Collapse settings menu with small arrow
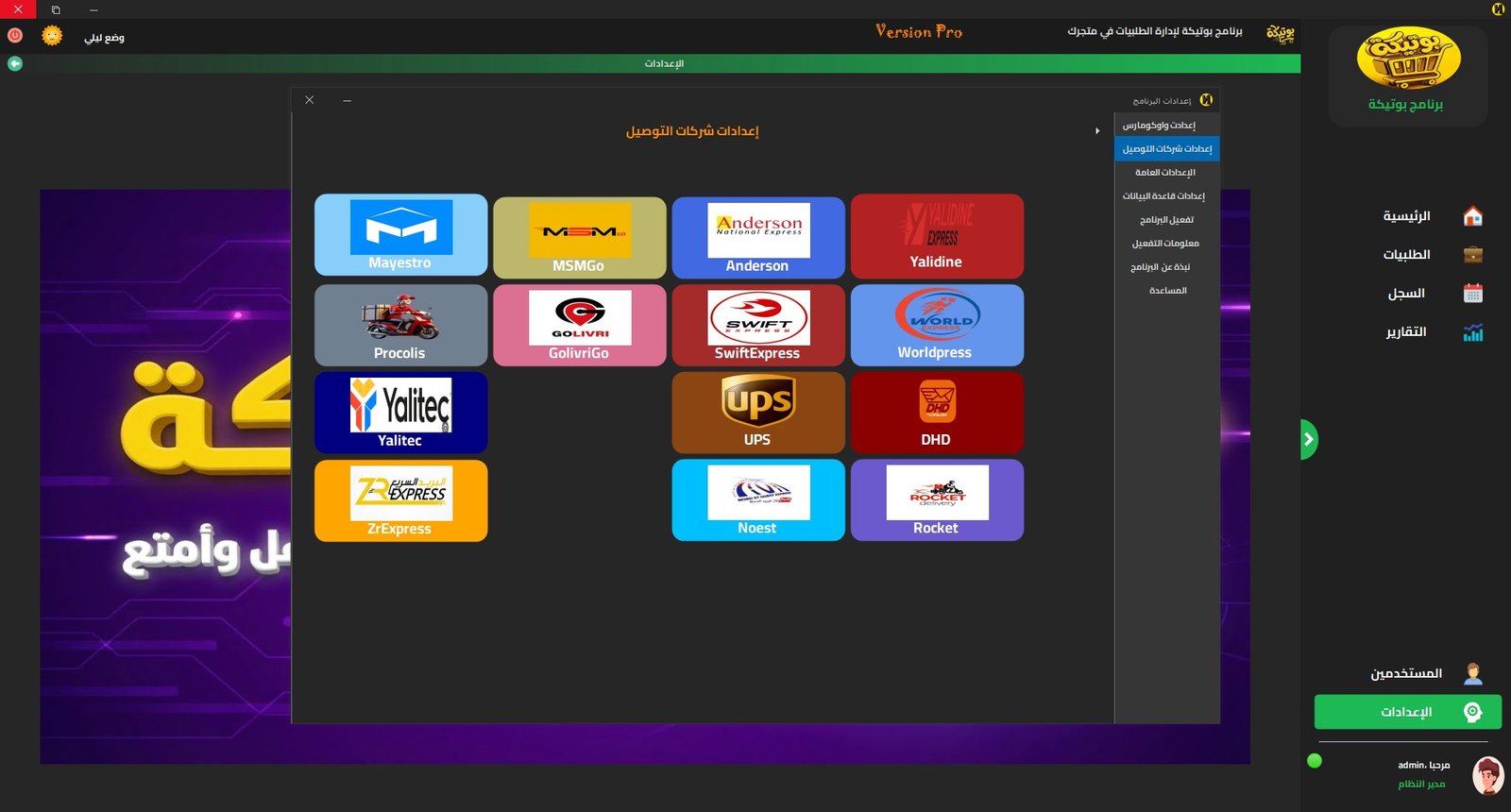1511x812 pixels. tap(1097, 131)
